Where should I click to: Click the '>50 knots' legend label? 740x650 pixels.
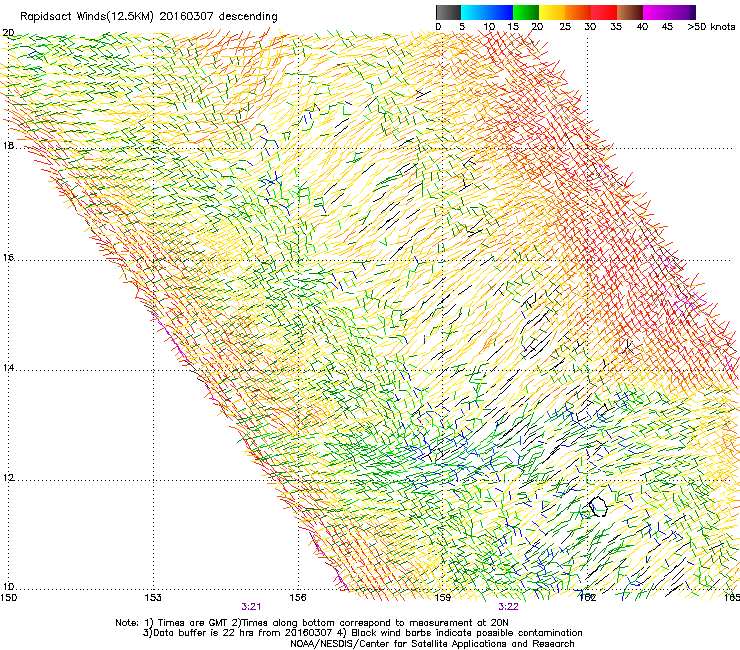tap(711, 27)
